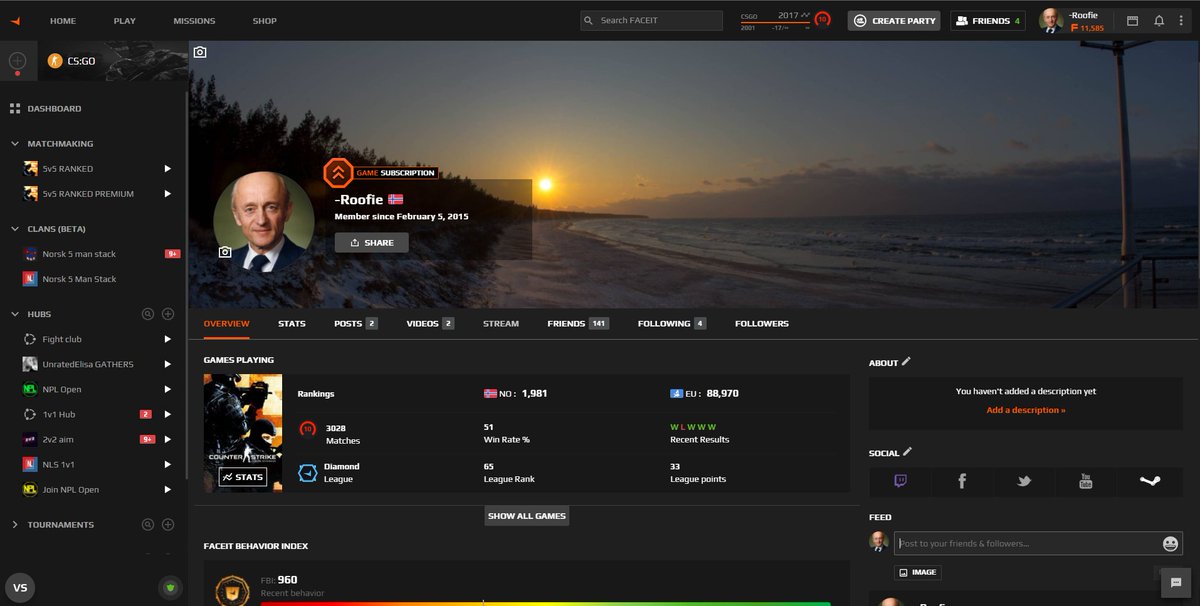Viewport: 1200px width, 606px height.
Task: Open the Twitch social link
Action: click(x=900, y=481)
